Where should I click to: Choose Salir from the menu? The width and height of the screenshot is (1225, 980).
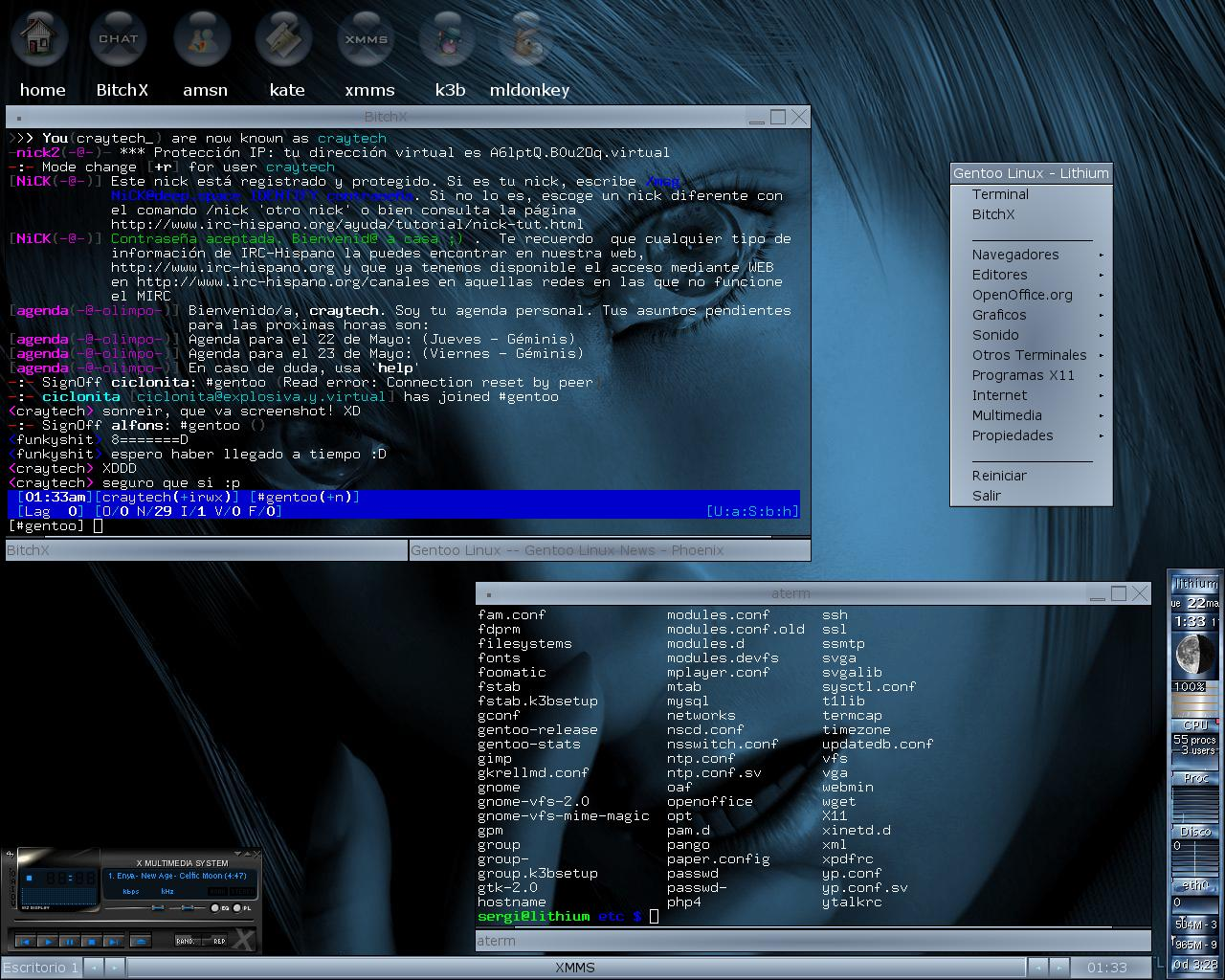pyautogui.click(x=1032, y=496)
